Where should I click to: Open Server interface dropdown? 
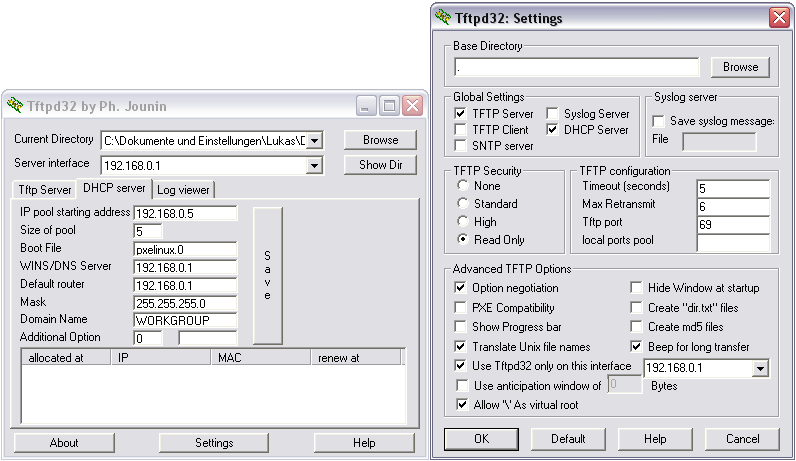pyautogui.click(x=314, y=166)
